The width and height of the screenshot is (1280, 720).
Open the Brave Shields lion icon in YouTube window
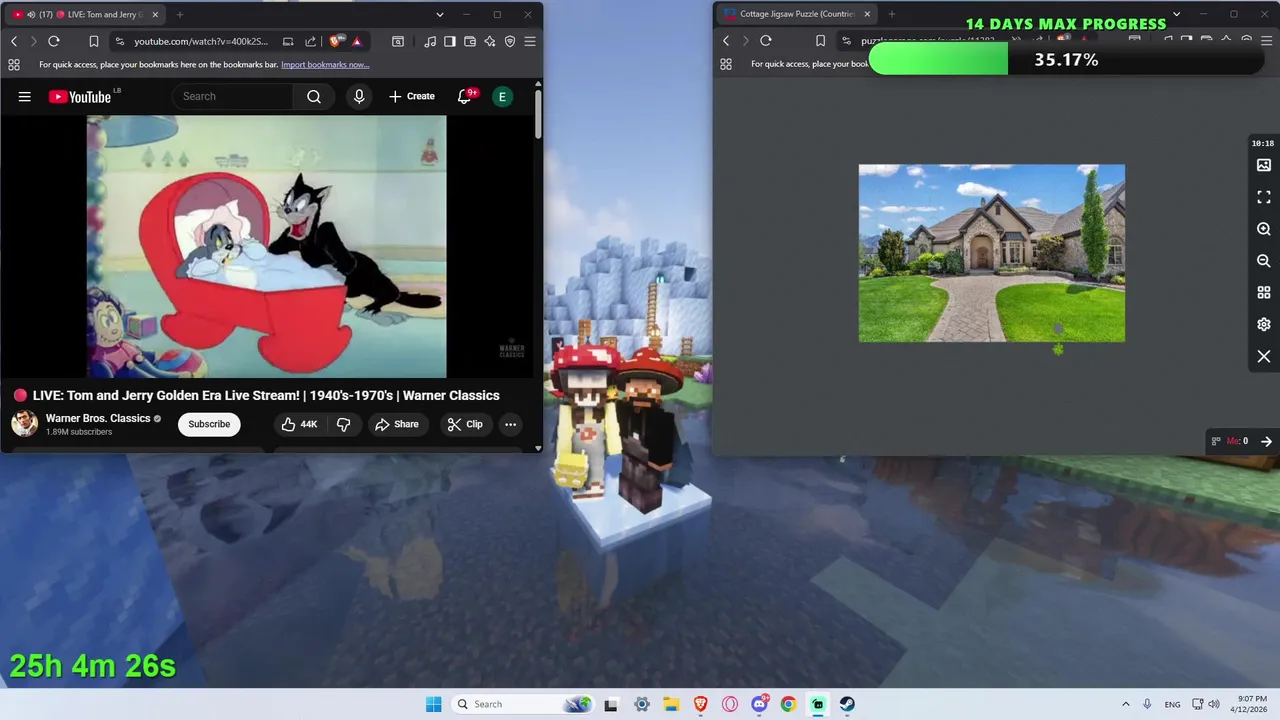pos(335,41)
